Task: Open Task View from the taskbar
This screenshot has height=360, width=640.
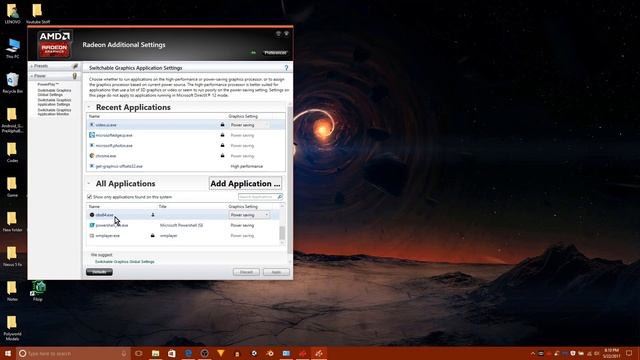Action: point(139,353)
